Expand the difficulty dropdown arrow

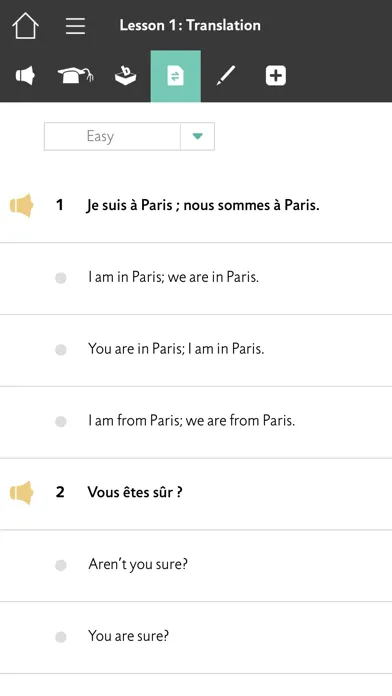click(198, 136)
